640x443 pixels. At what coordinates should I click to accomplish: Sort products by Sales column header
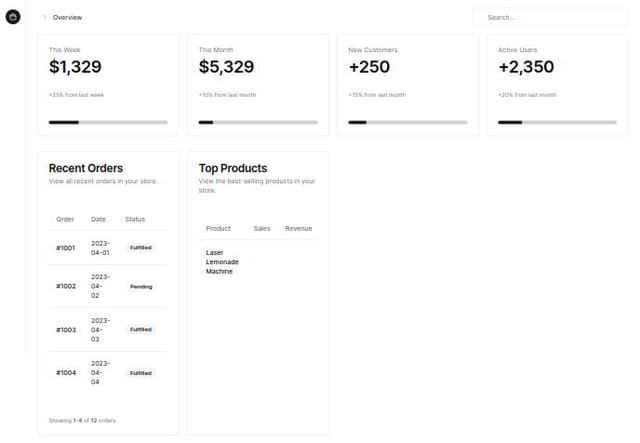click(x=262, y=228)
